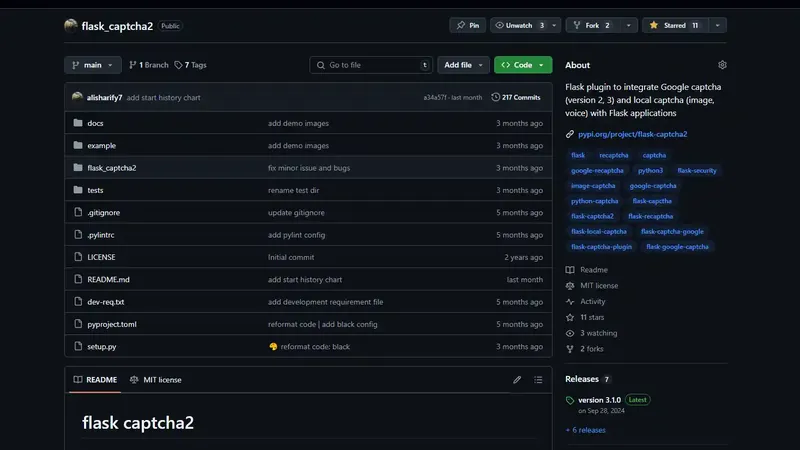
Task: Open the Releases heading link
Action: point(582,379)
